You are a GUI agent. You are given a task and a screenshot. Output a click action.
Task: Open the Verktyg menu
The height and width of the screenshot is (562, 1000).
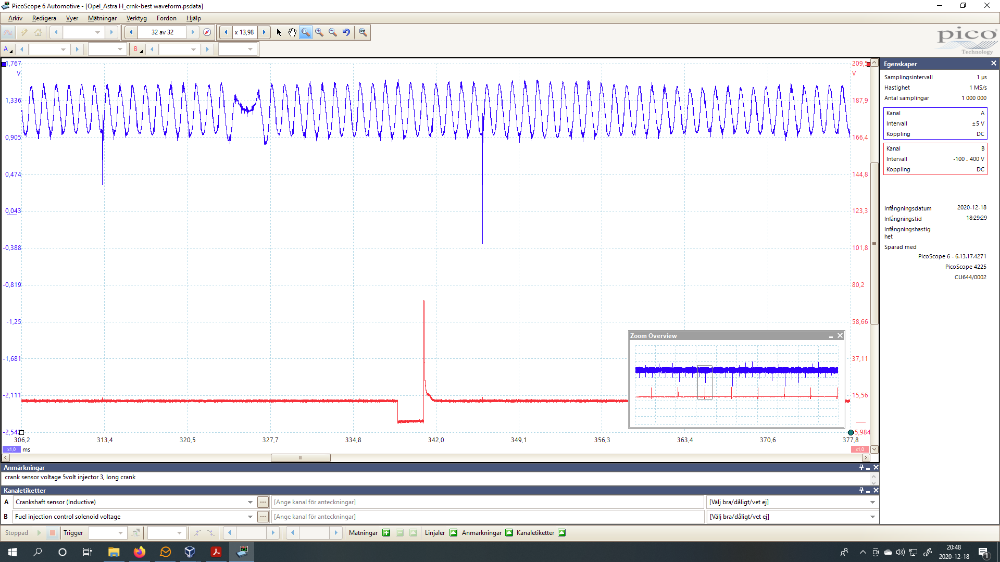tap(135, 17)
